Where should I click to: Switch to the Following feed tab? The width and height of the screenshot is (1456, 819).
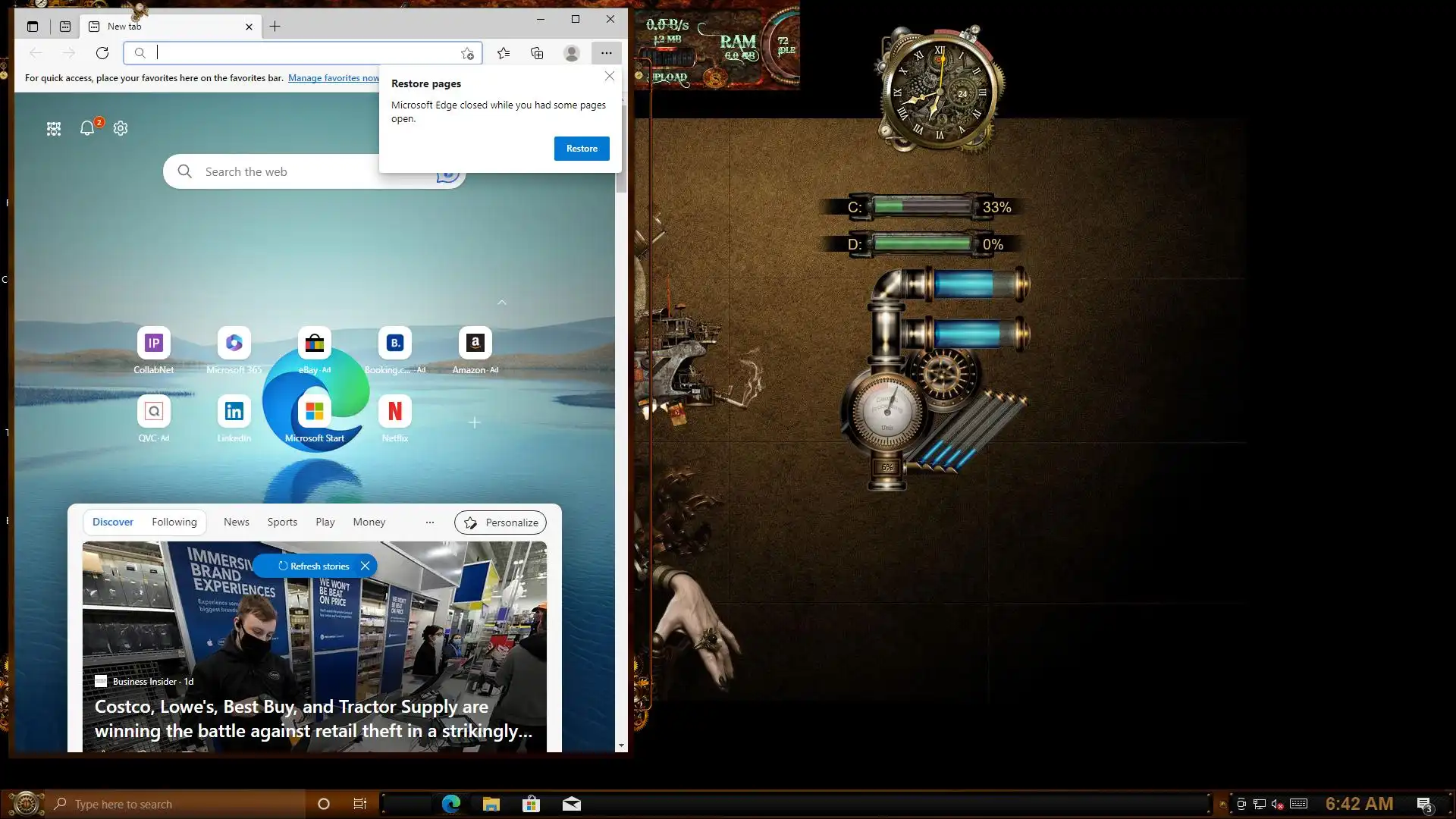click(x=174, y=522)
